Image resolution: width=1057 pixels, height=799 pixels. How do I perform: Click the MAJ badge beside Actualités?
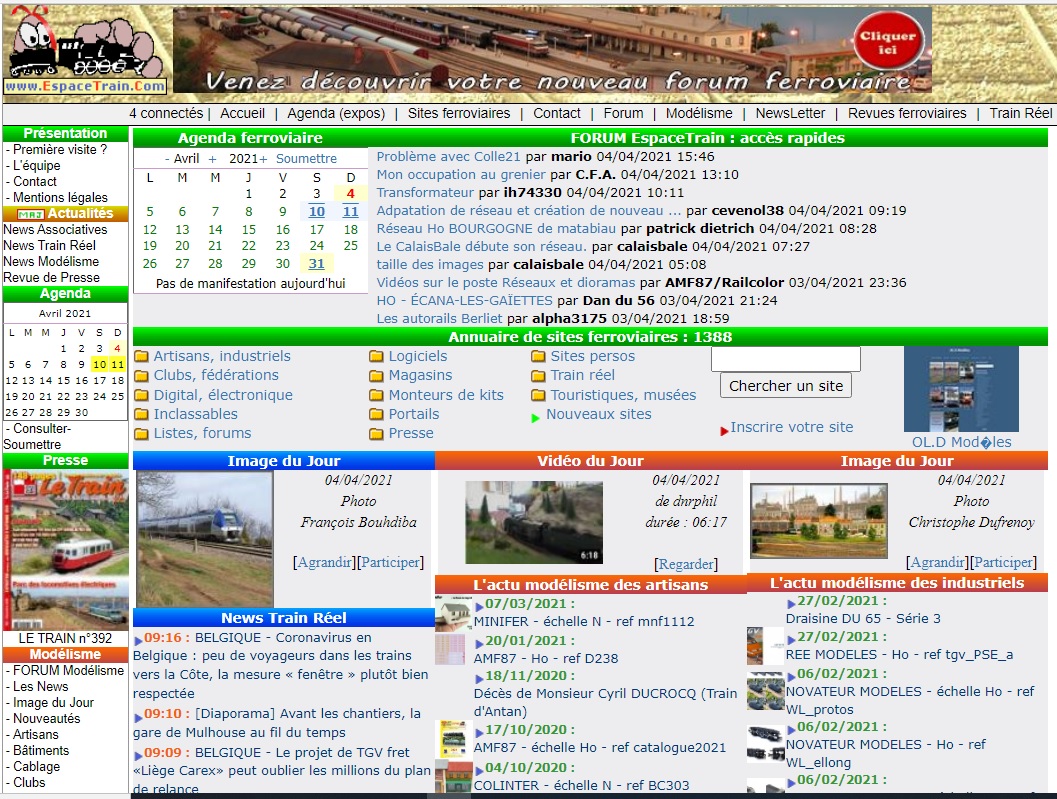click(31, 214)
